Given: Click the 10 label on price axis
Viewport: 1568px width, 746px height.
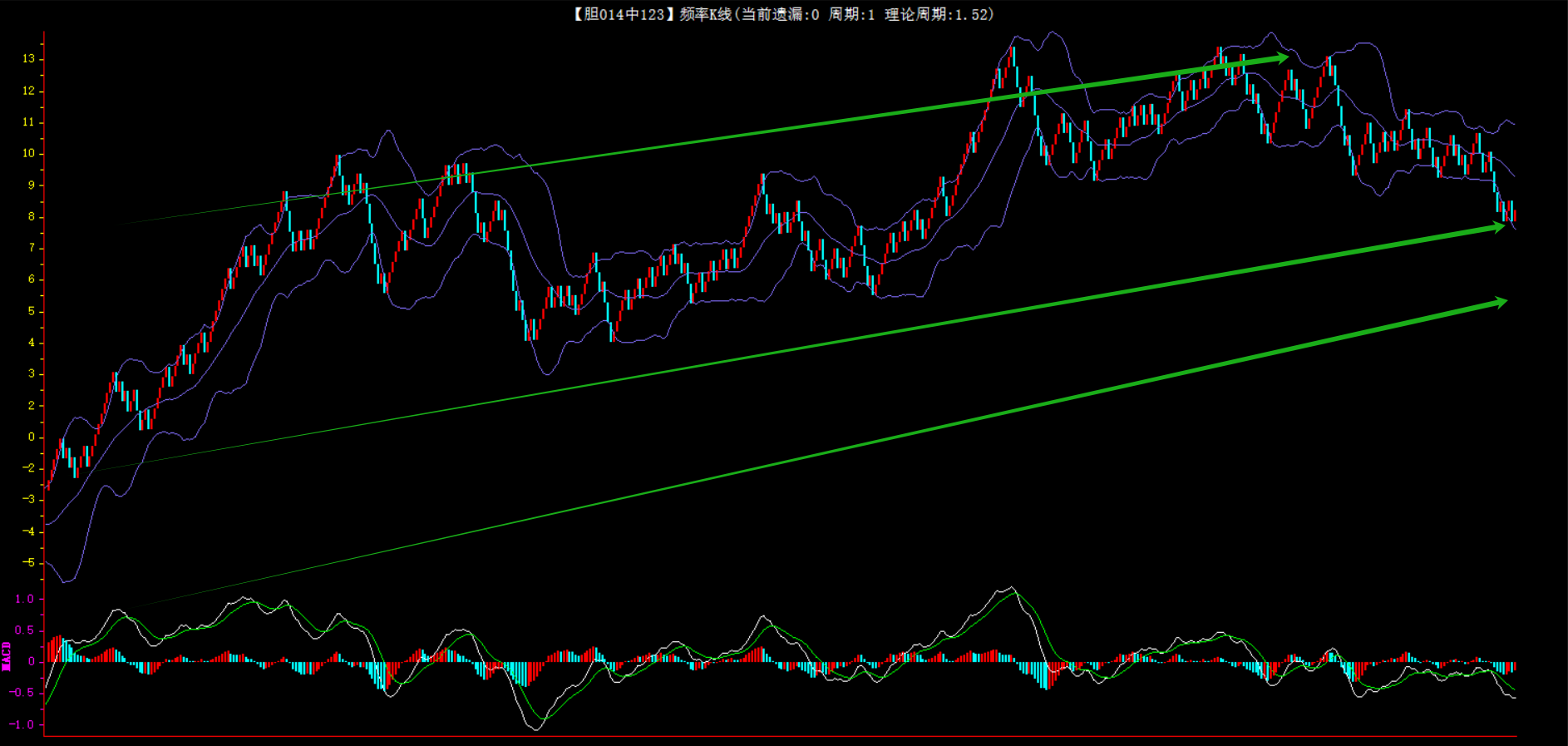Looking at the screenshot, I should 28,153.
